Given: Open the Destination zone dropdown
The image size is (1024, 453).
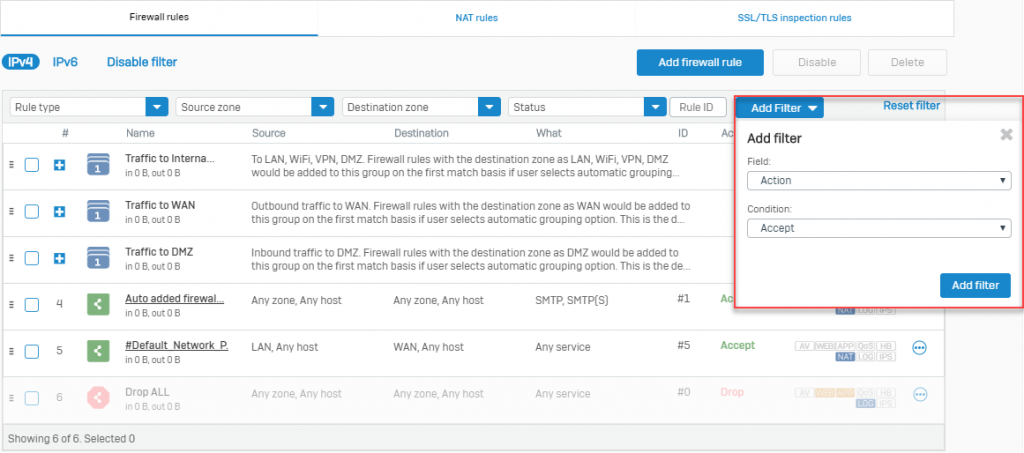Looking at the screenshot, I should [x=421, y=107].
